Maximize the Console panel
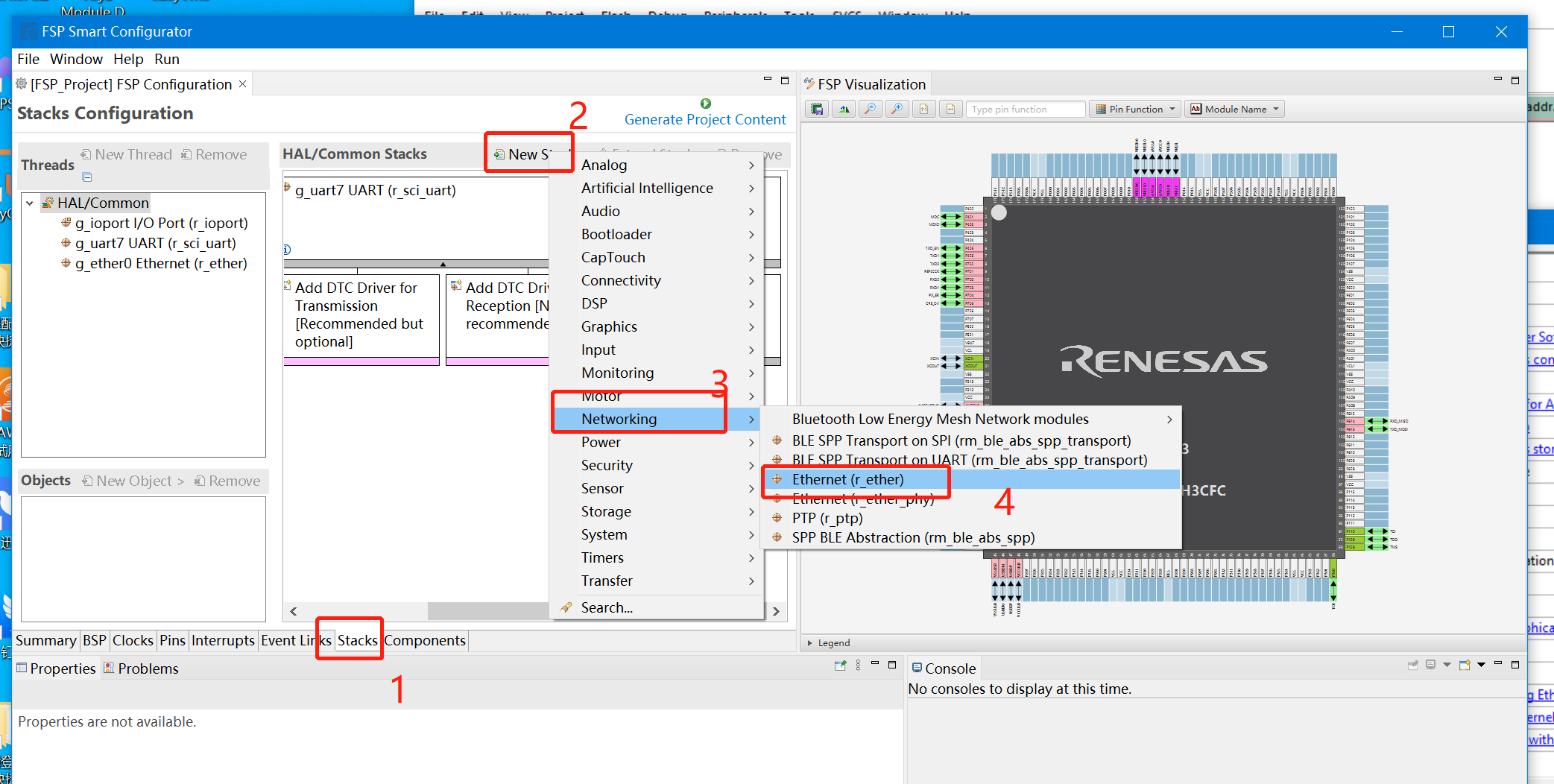The image size is (1554, 784). [1515, 664]
